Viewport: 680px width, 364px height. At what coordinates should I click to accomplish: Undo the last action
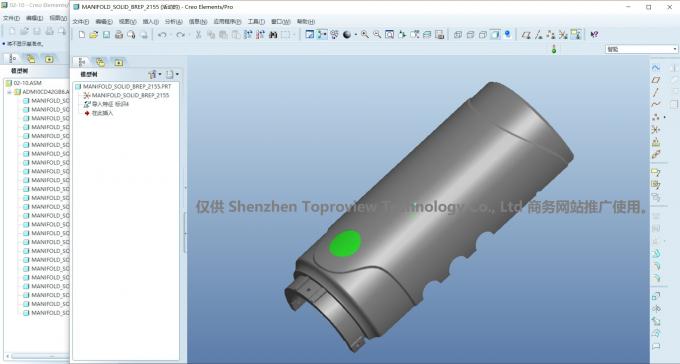[x=162, y=35]
